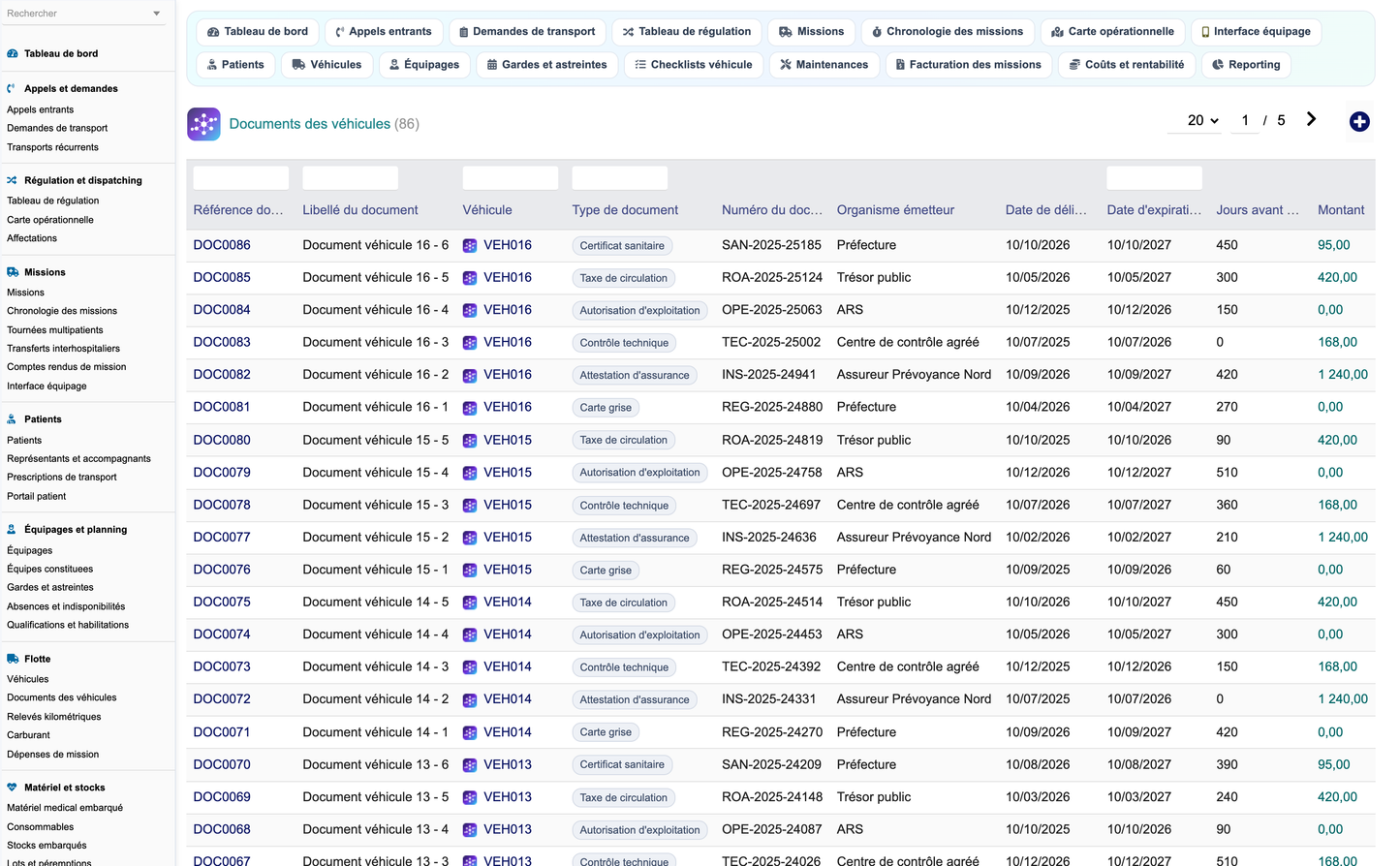Open Tournées multipatients in sidebar
Viewport: 1400px width, 866px height.
(x=55, y=330)
